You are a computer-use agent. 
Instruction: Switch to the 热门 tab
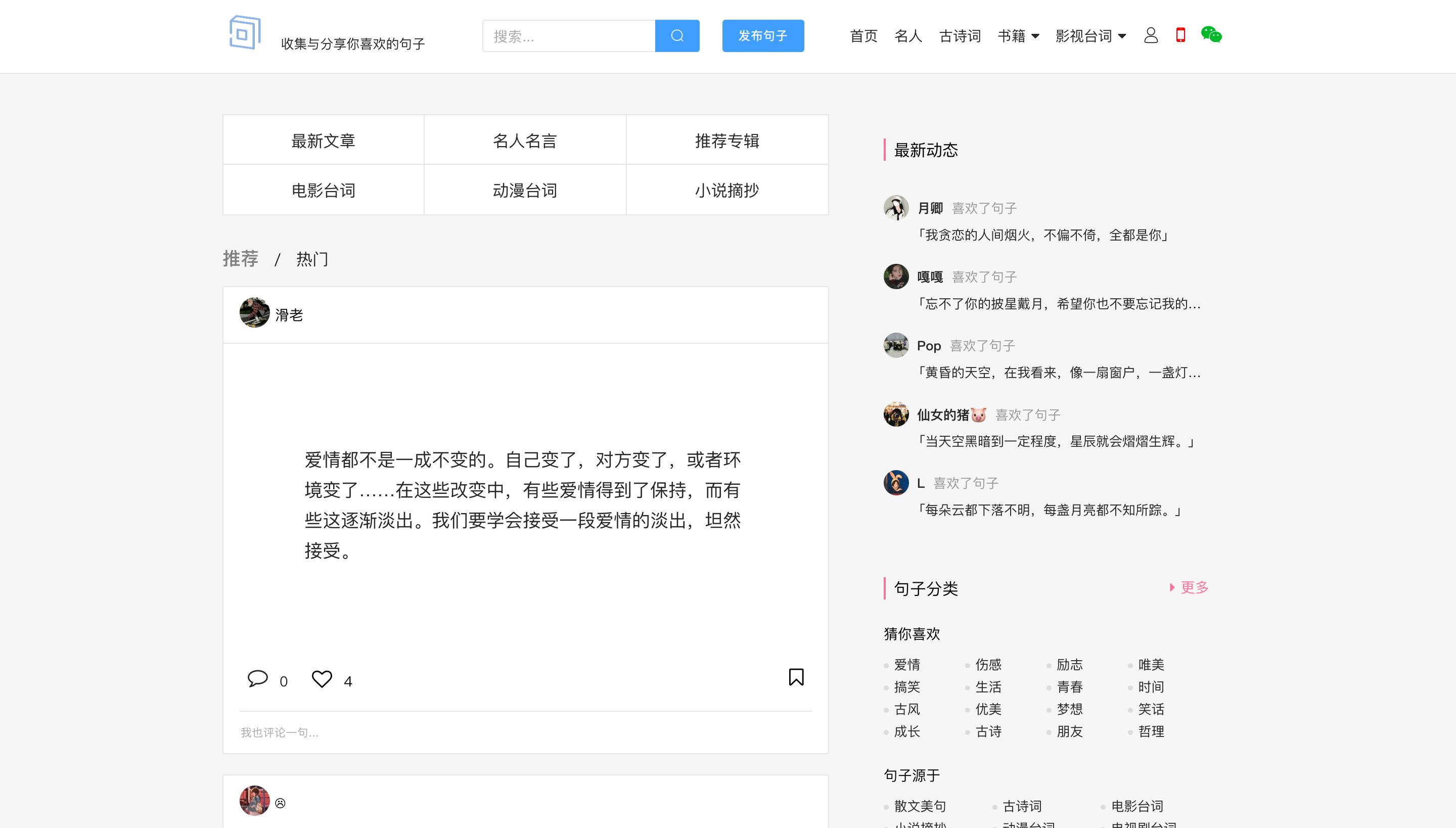(x=312, y=259)
